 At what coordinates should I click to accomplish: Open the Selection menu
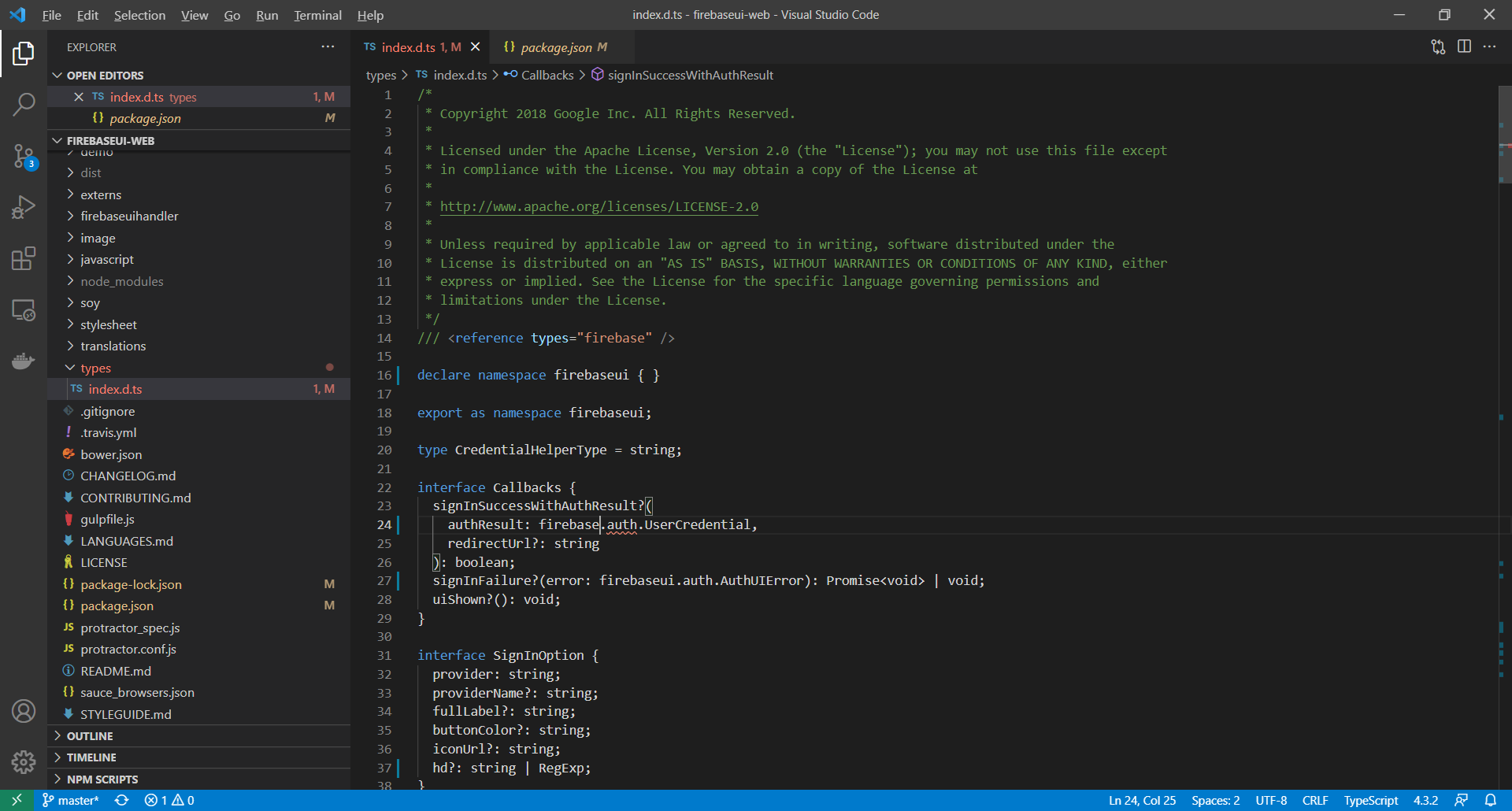139,15
